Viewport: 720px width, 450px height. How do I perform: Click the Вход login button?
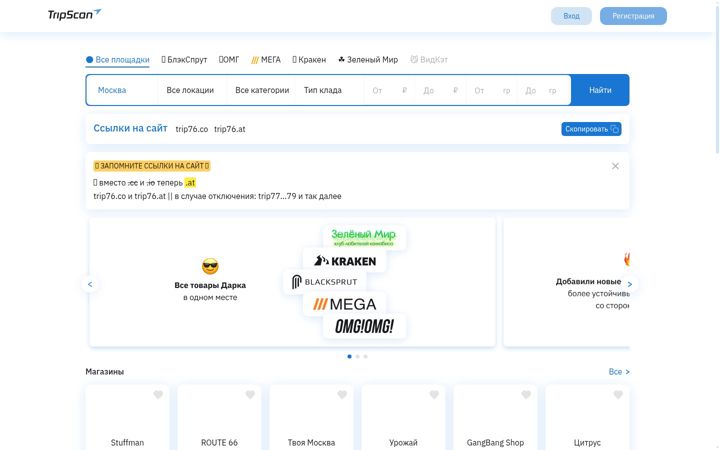tap(571, 16)
